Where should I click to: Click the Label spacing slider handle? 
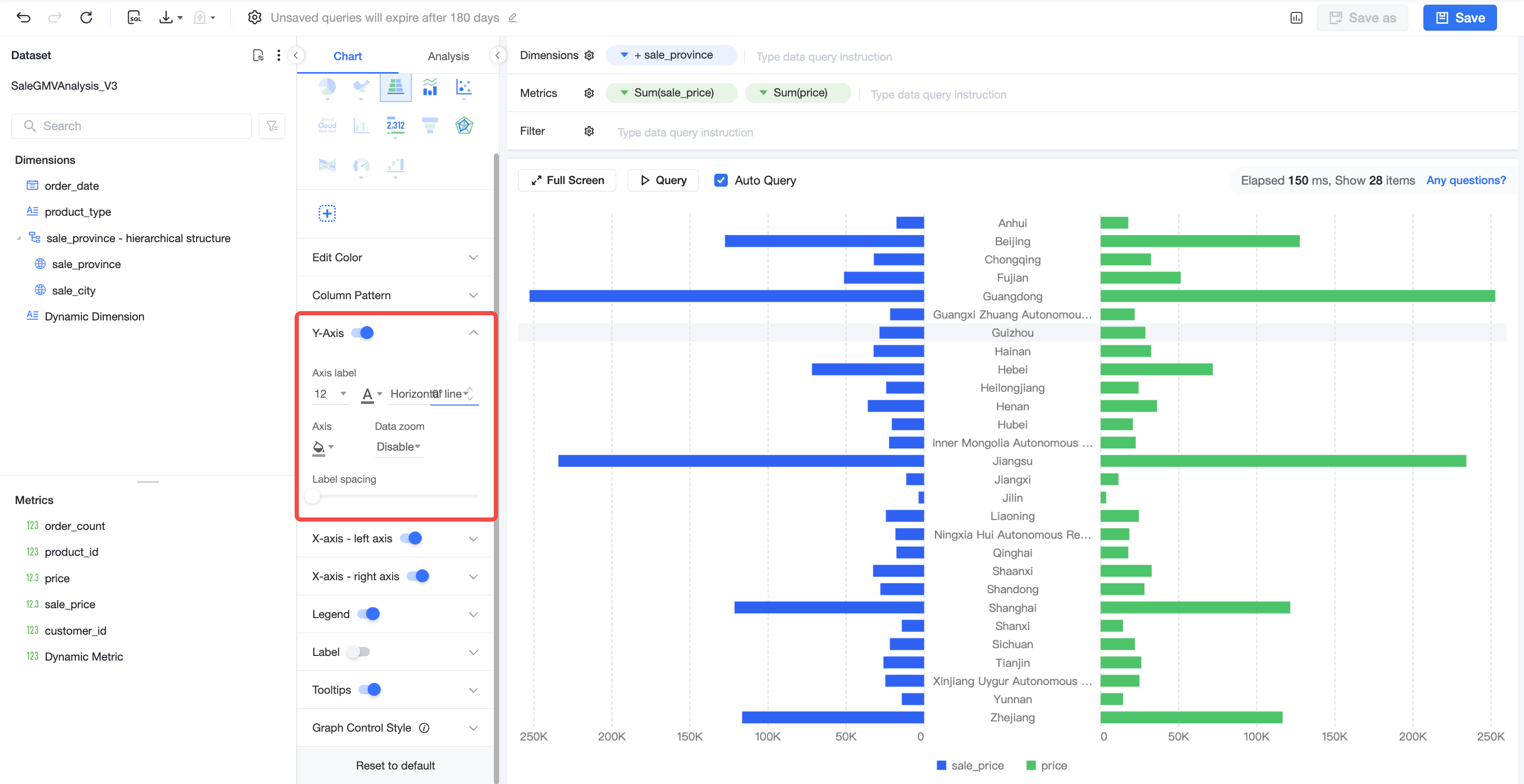[312, 496]
